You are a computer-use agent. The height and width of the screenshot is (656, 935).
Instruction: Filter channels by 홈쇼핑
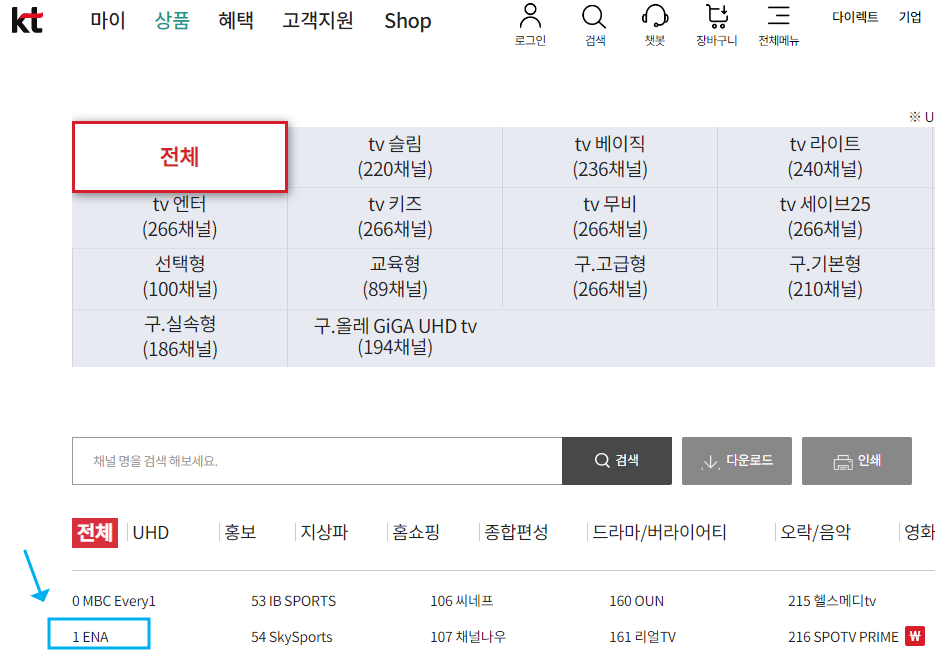[416, 532]
